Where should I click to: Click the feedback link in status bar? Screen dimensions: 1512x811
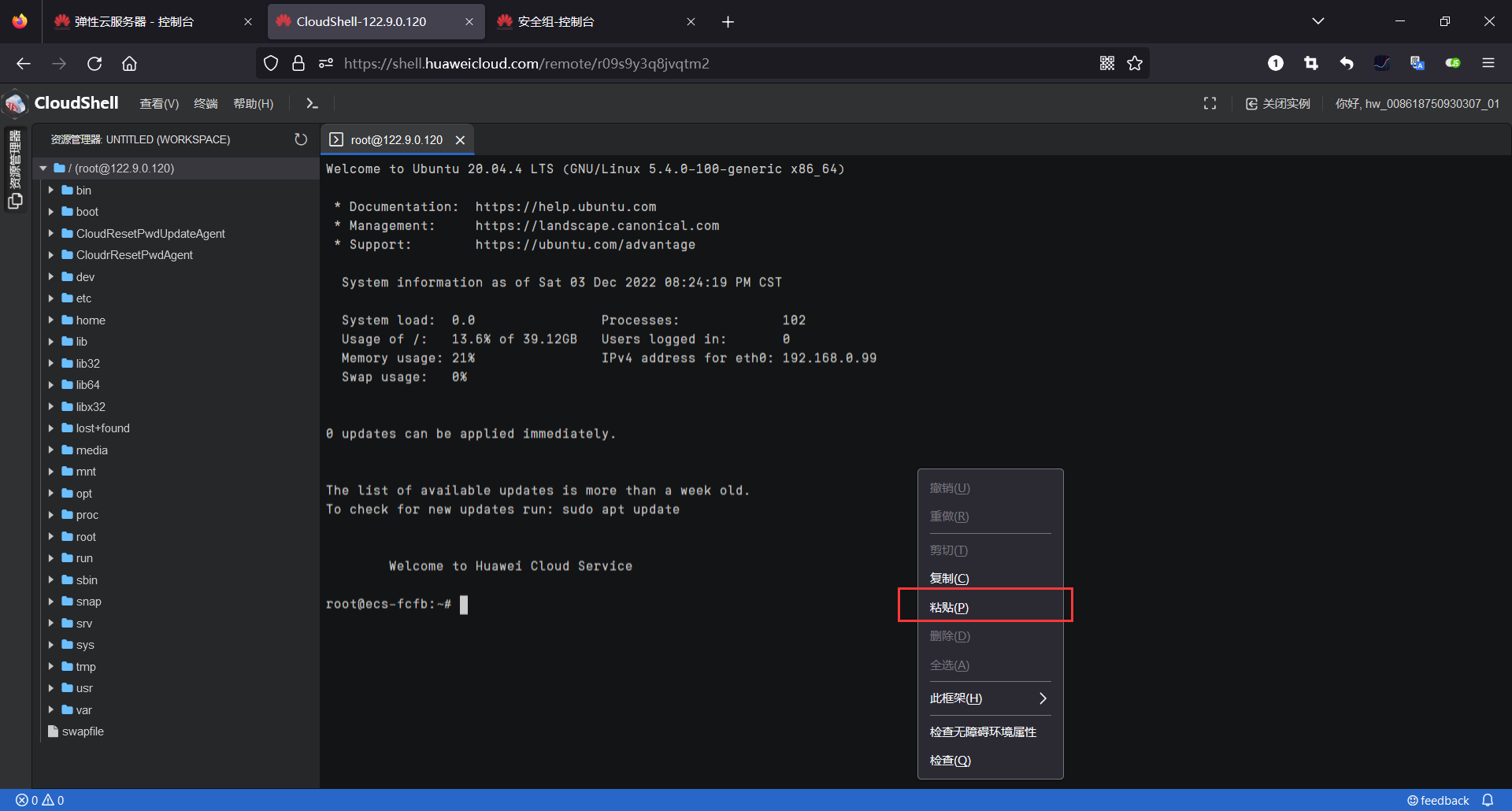click(x=1438, y=800)
